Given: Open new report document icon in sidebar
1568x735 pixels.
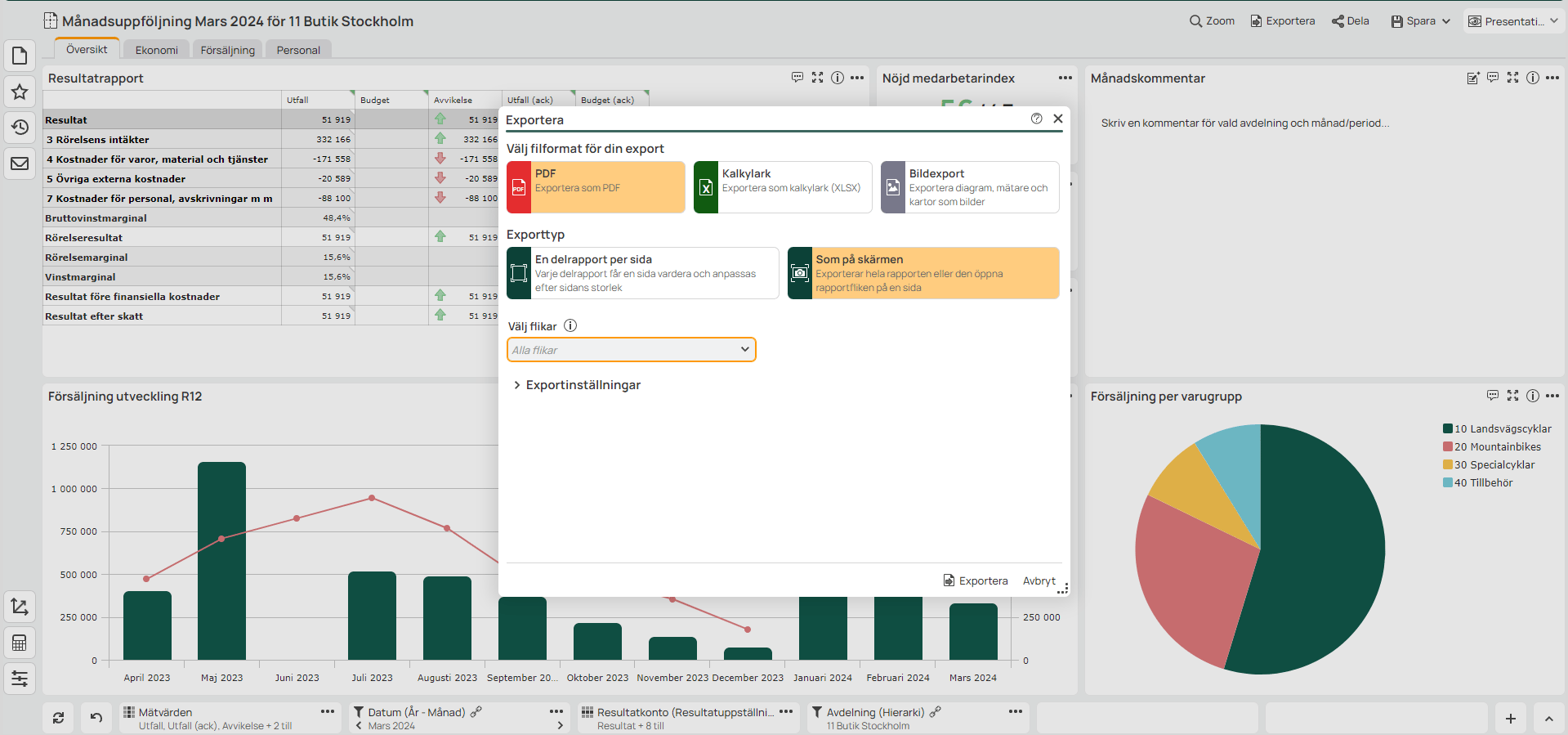Looking at the screenshot, I should [x=20, y=56].
